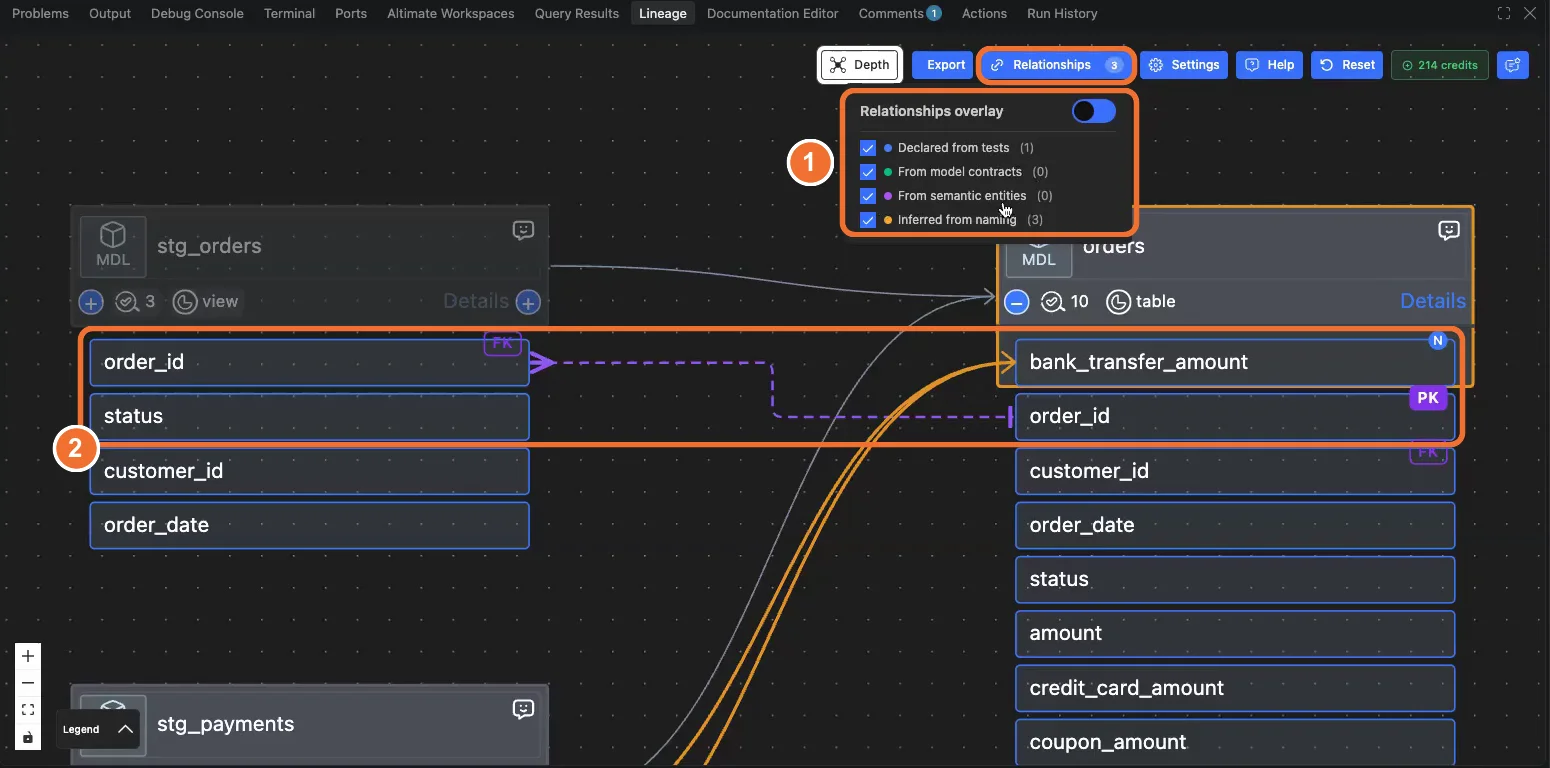
Task: Click the MDL model icon of stg_orders
Action: [x=113, y=246]
